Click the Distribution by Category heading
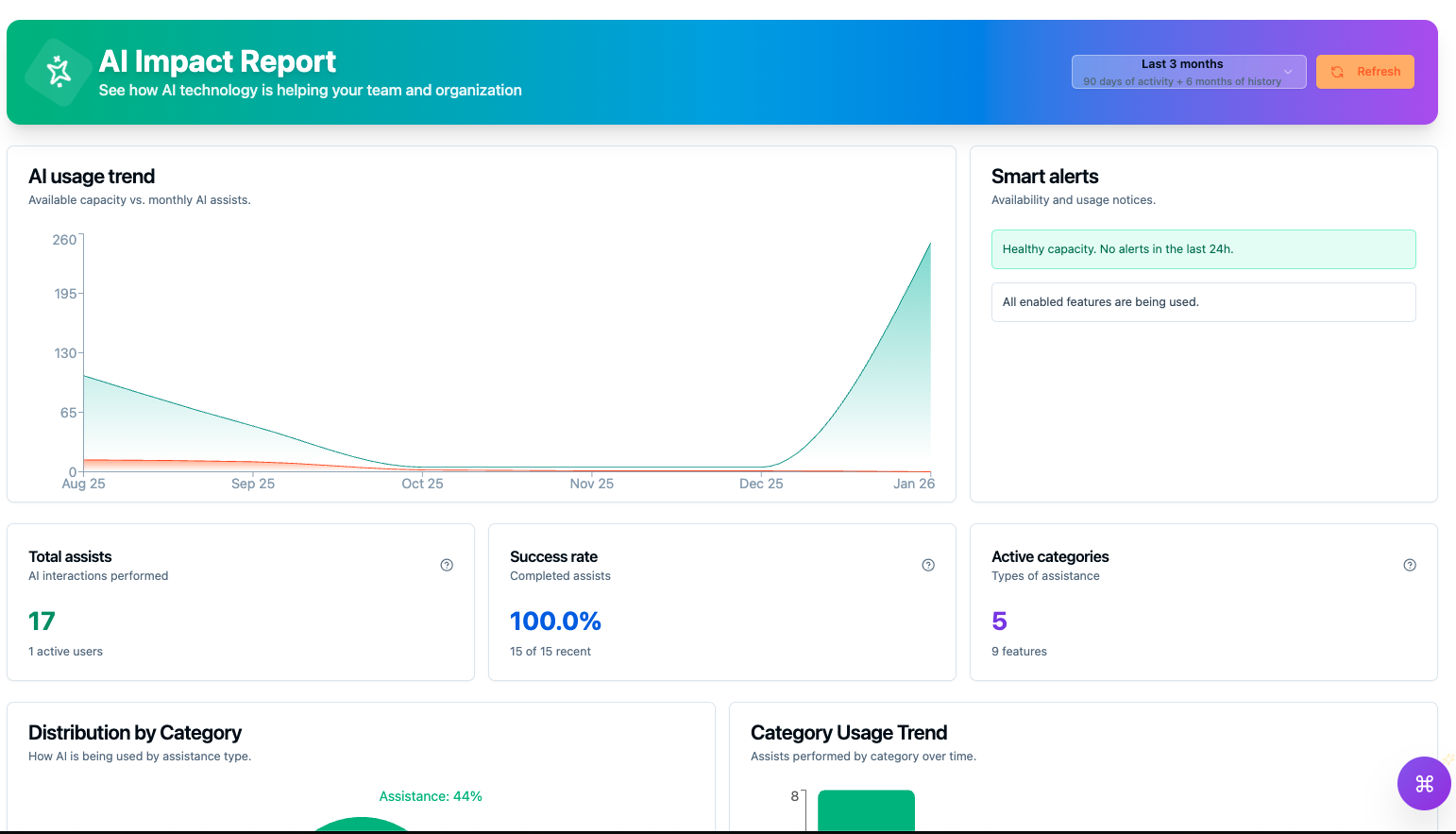 pos(135,733)
